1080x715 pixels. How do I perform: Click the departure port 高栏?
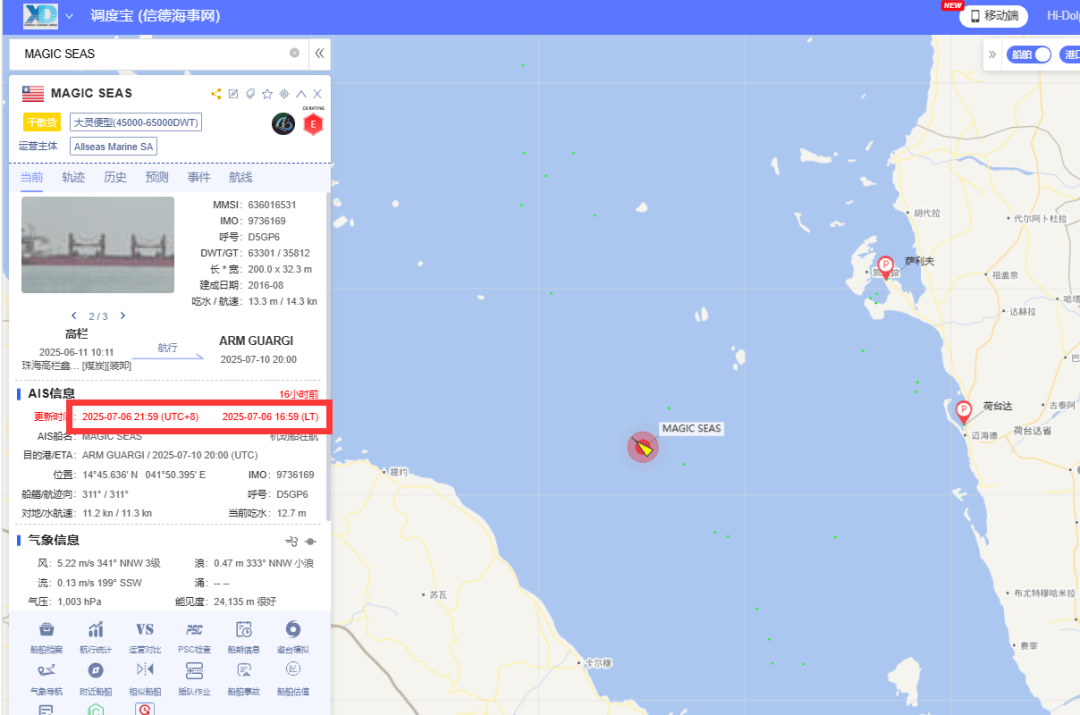(76, 335)
